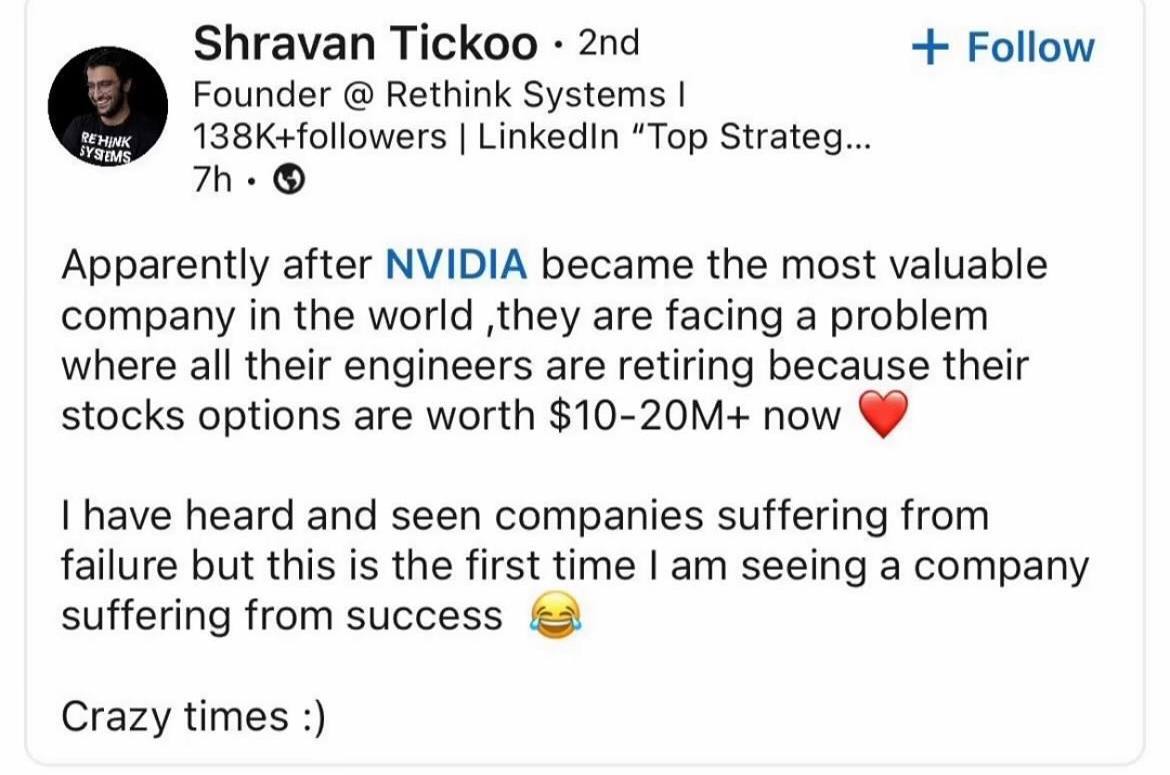This screenshot has width=1170, height=775.
Task: Click the Follow button
Action: [1003, 48]
